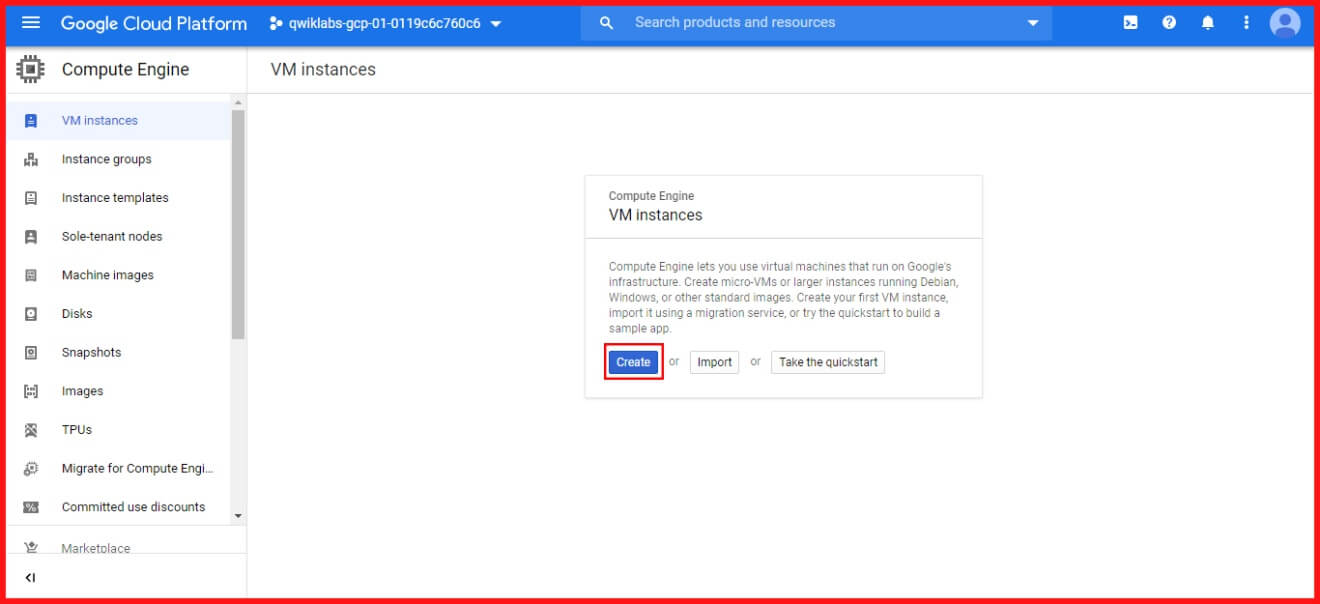
Task: Open the hamburger navigation menu
Action: (x=31, y=22)
